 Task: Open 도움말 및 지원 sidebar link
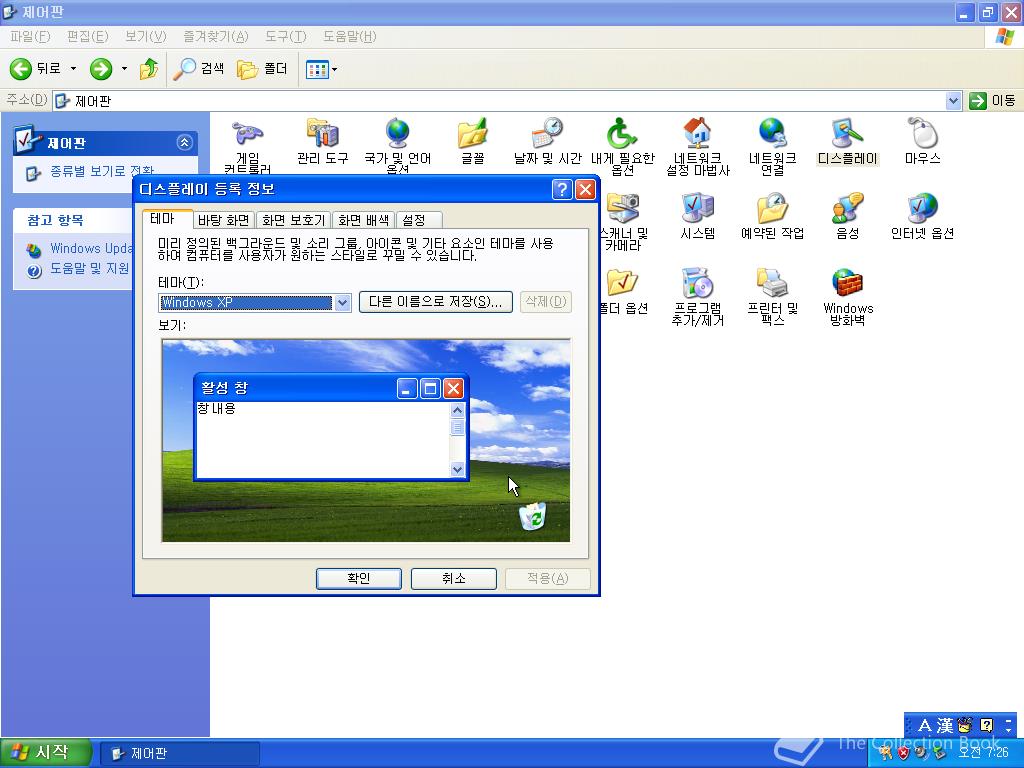click(89, 268)
